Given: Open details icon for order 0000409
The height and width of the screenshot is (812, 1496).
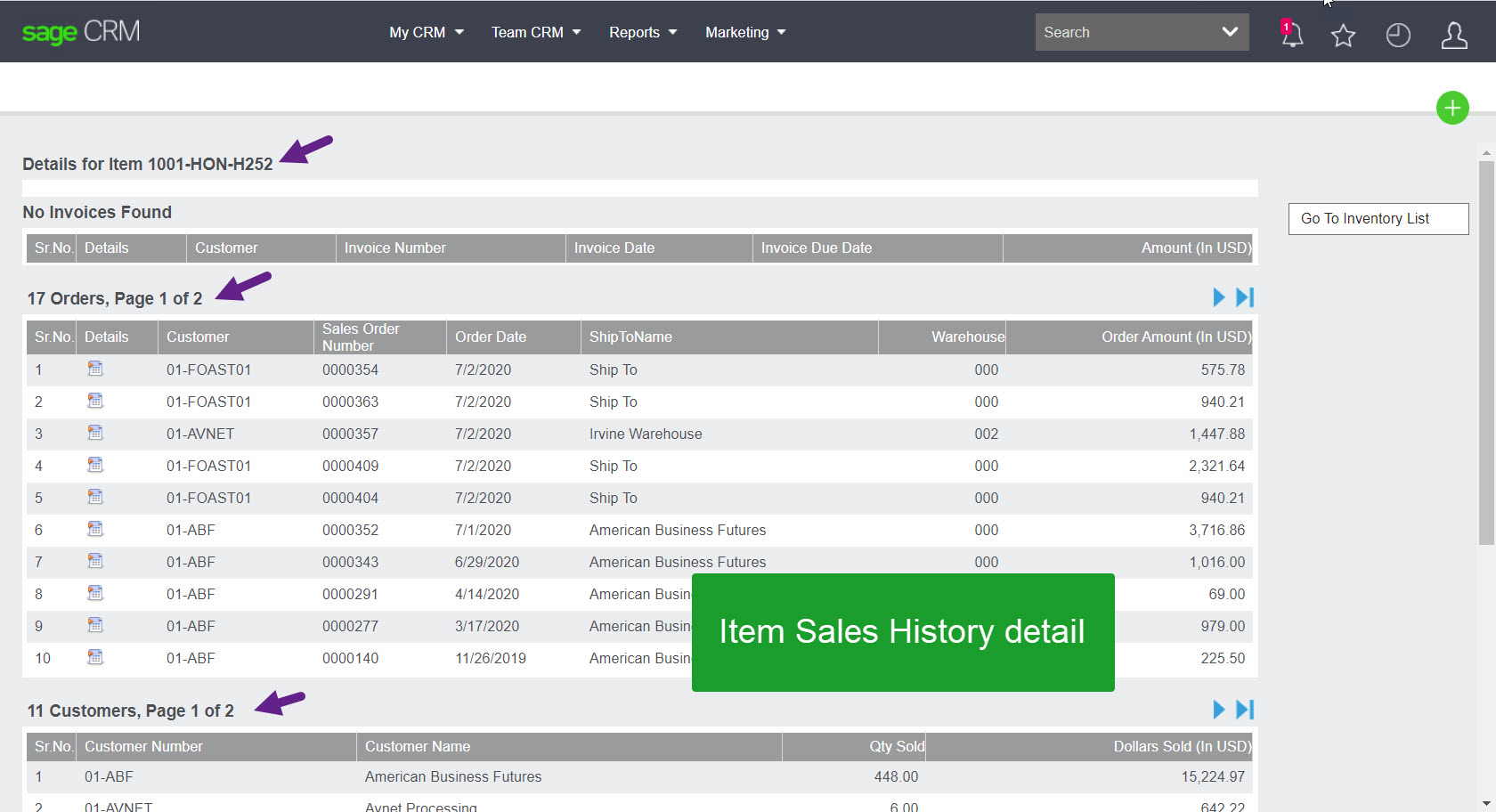Looking at the screenshot, I should (x=95, y=464).
